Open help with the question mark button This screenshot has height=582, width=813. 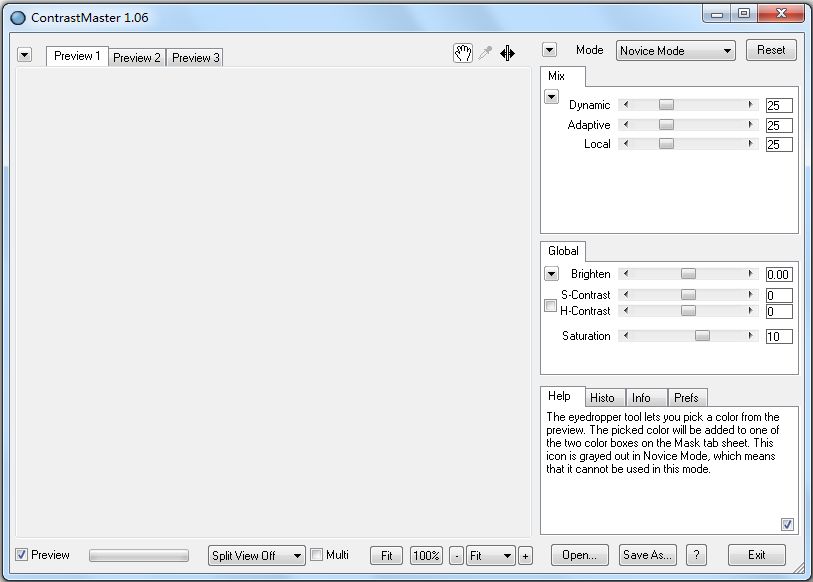point(696,555)
